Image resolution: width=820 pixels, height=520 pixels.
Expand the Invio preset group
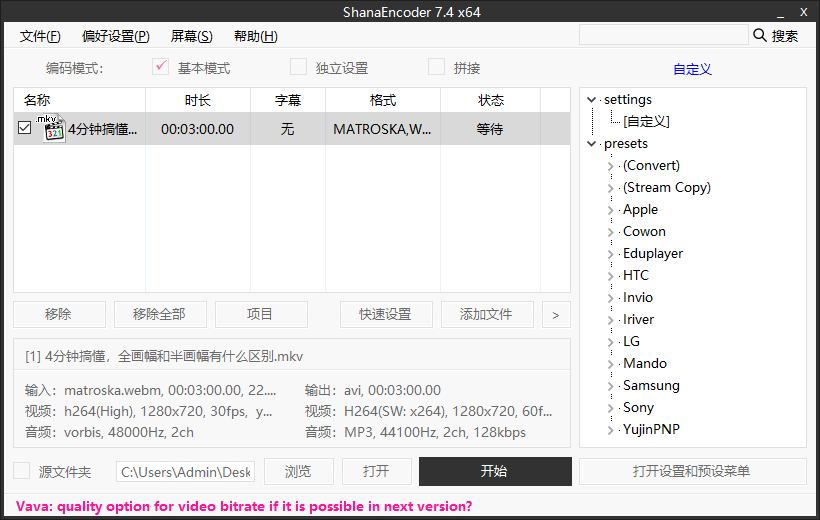(610, 298)
